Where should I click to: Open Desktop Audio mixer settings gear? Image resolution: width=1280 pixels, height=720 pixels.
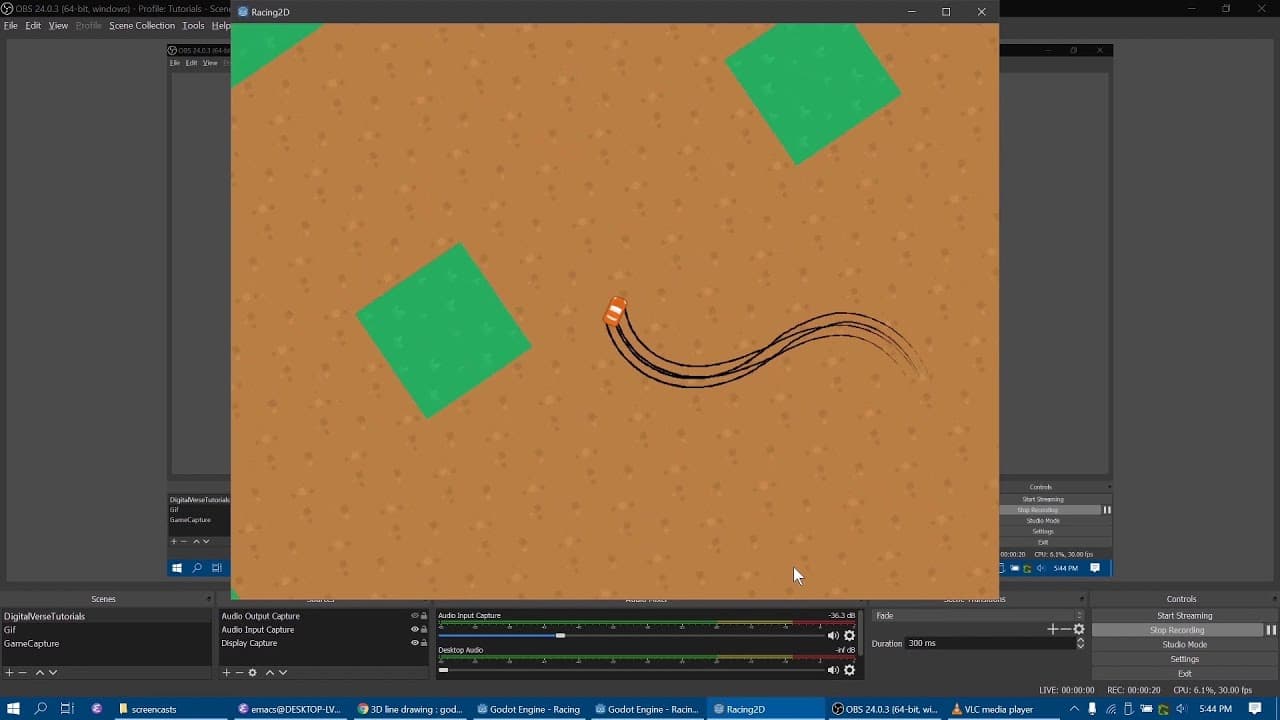(850, 670)
